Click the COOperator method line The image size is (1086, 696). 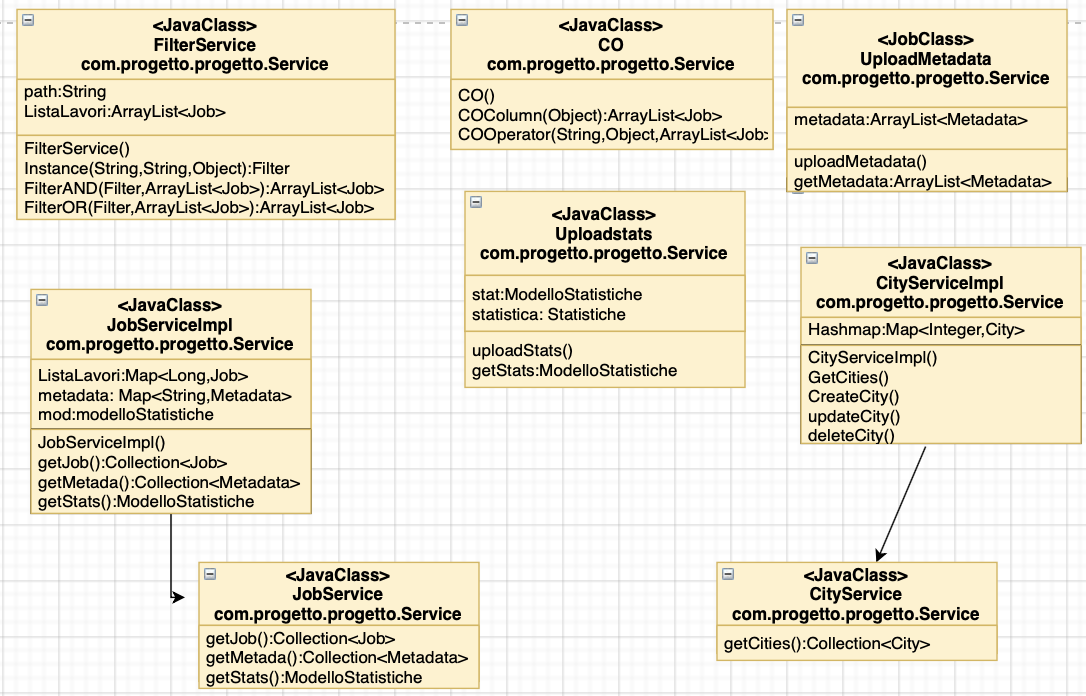[613, 134]
